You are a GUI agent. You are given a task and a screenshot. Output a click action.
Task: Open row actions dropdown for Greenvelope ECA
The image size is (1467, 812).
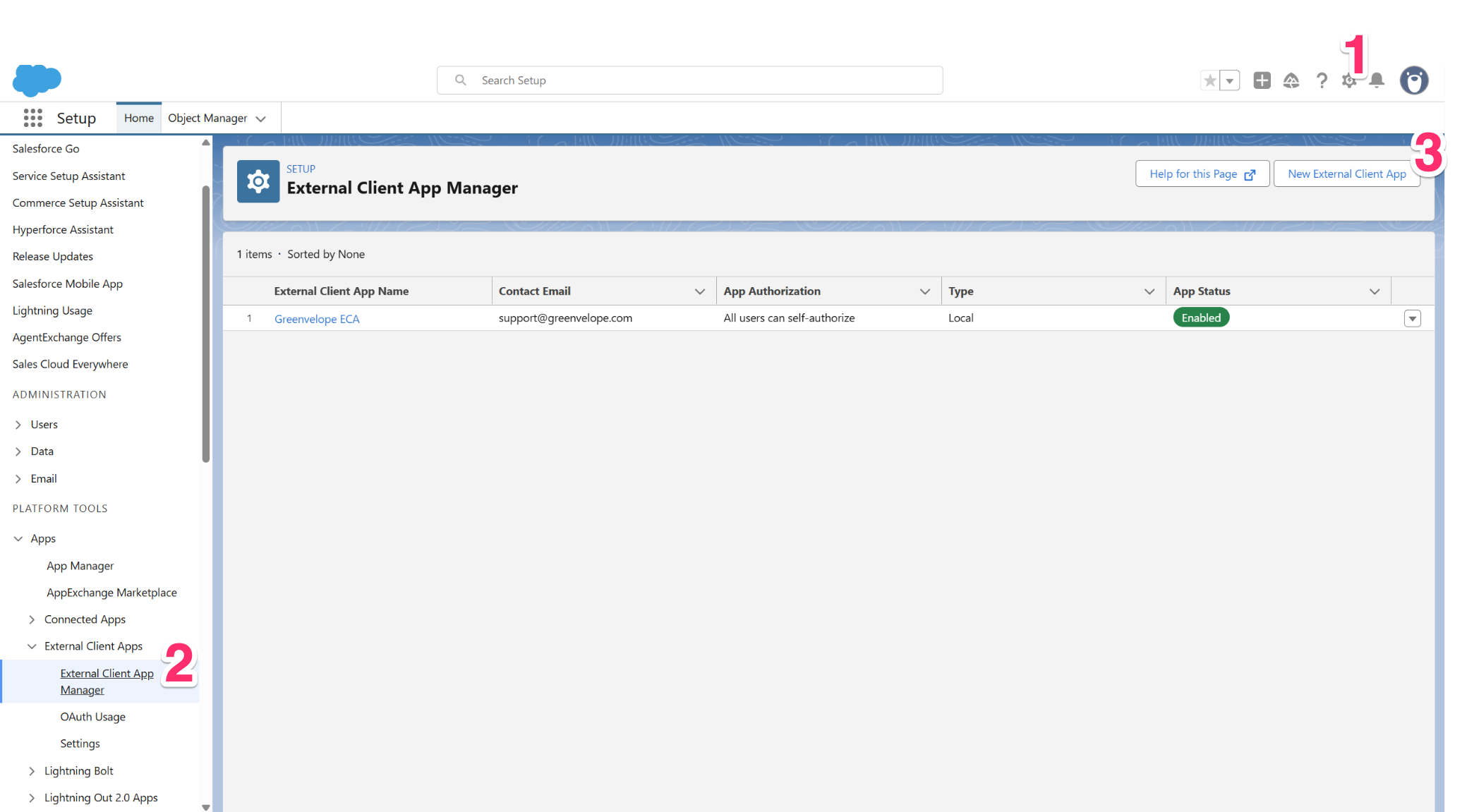point(1412,319)
